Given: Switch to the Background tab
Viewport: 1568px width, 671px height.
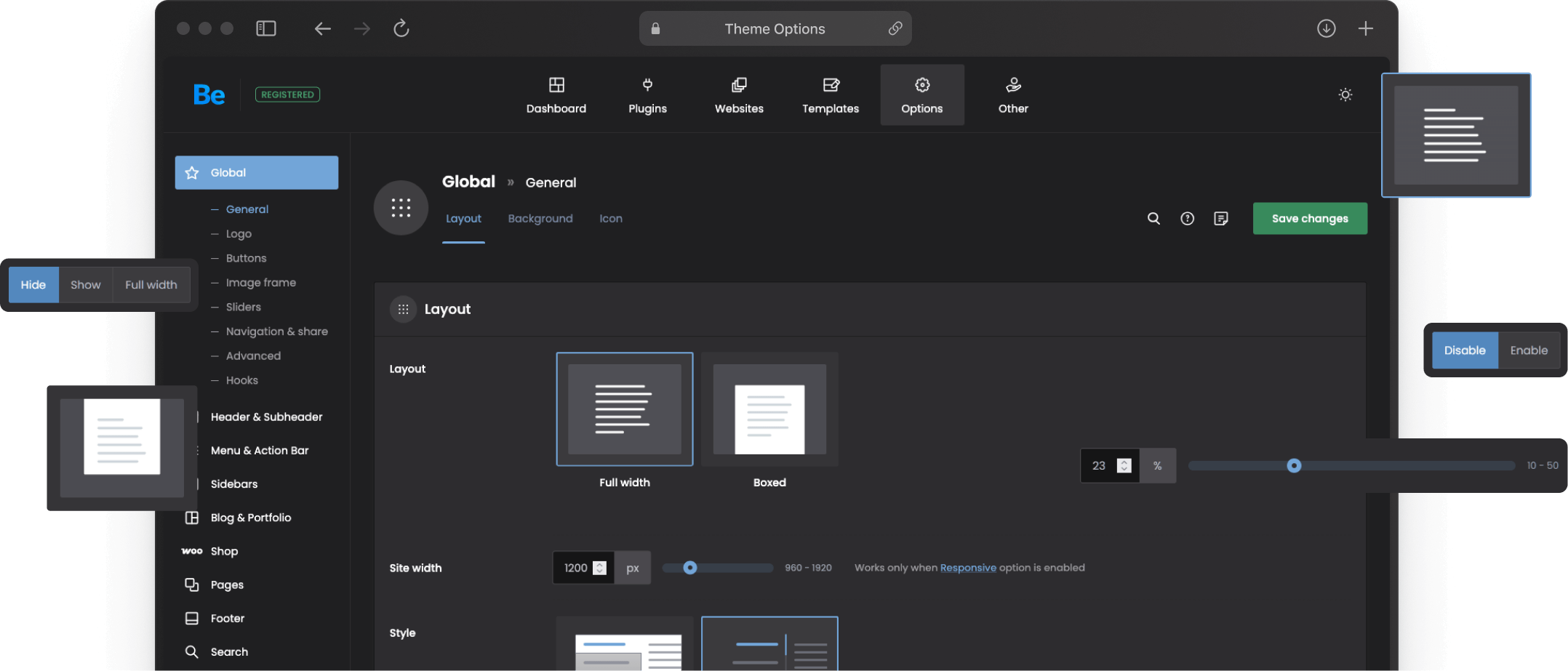Looking at the screenshot, I should (x=540, y=218).
